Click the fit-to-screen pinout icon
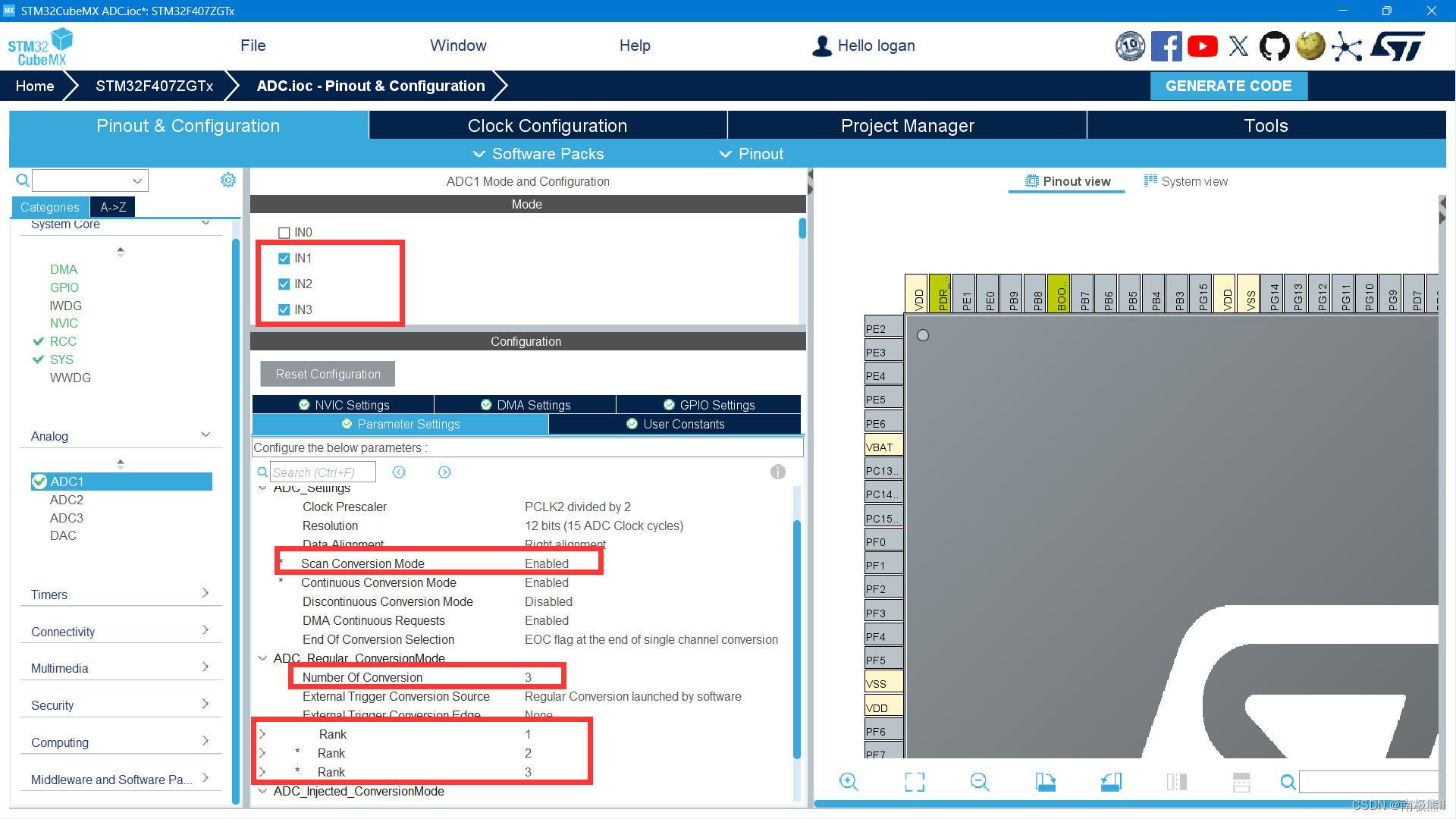This screenshot has height=819, width=1456. pos(915,782)
